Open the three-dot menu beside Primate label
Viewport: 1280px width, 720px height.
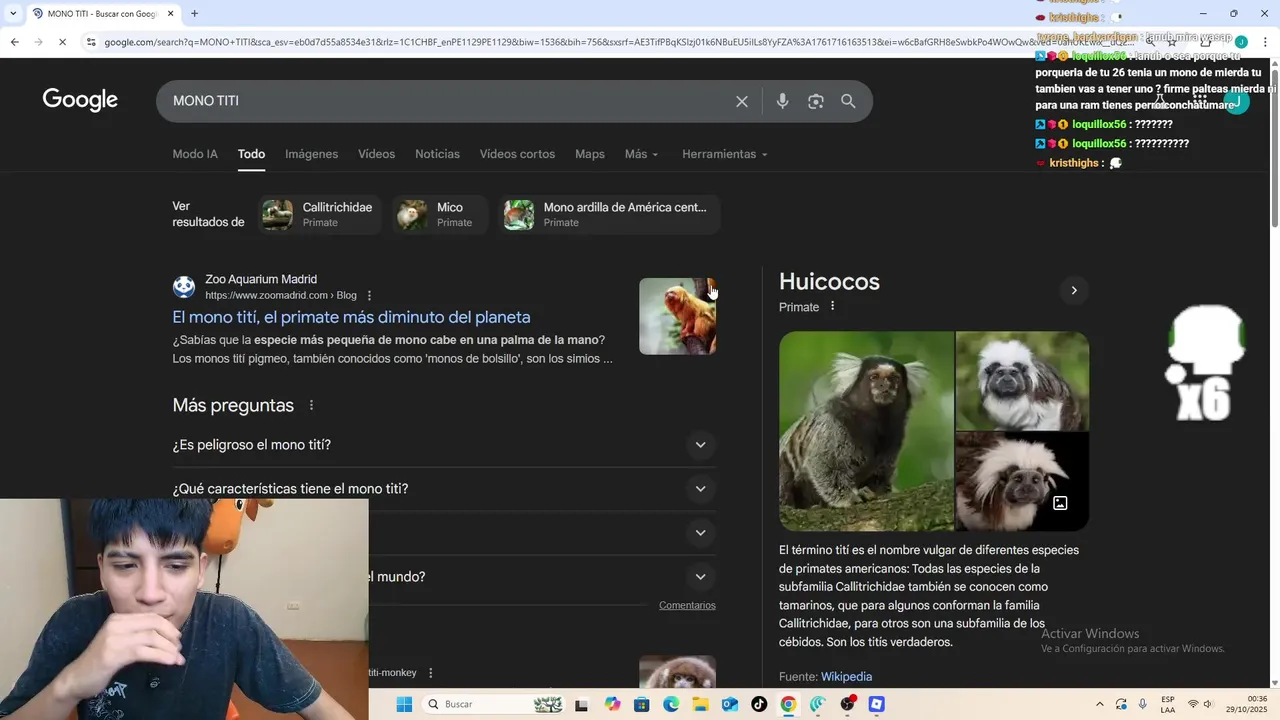coord(832,306)
